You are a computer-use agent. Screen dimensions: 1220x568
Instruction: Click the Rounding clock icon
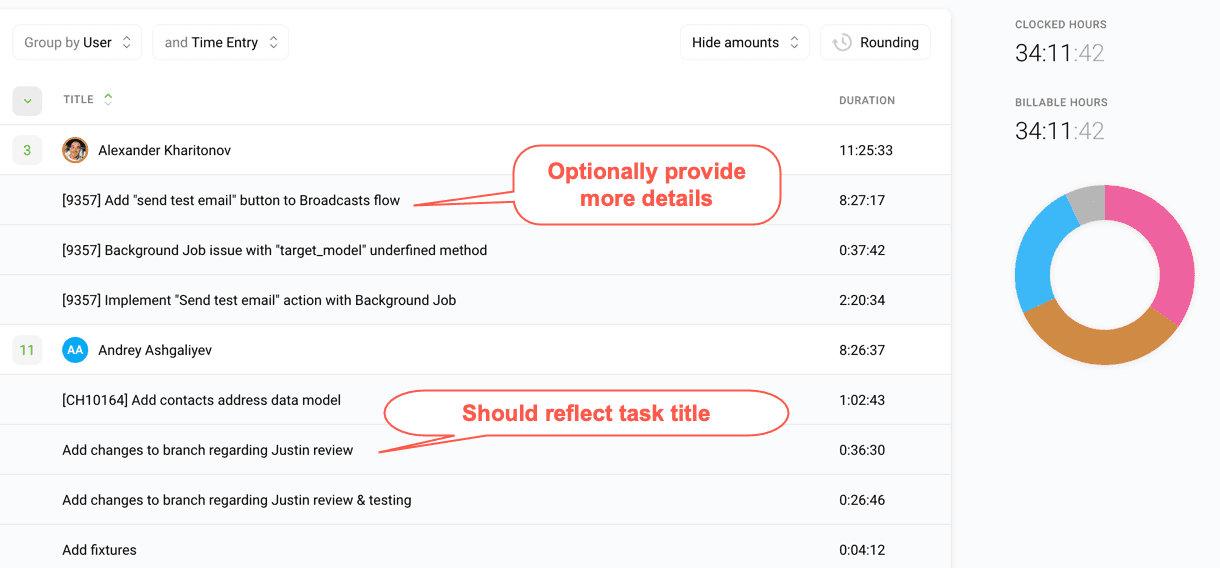pyautogui.click(x=842, y=43)
